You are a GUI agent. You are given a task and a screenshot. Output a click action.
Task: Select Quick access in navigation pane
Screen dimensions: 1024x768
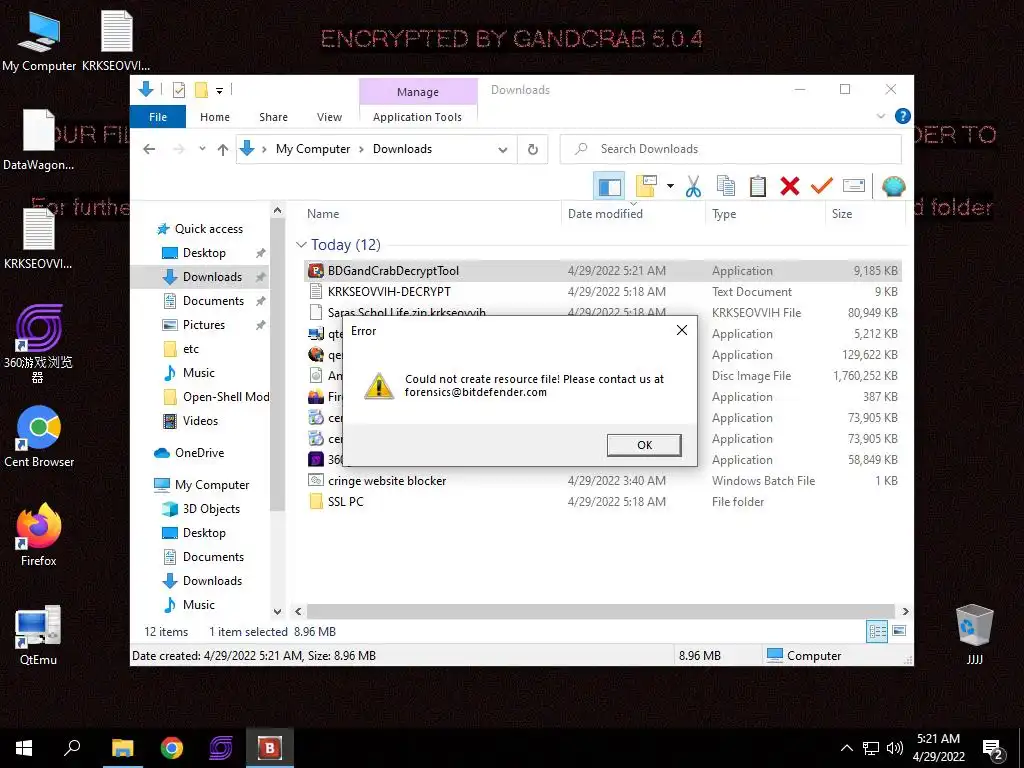pyautogui.click(x=208, y=229)
